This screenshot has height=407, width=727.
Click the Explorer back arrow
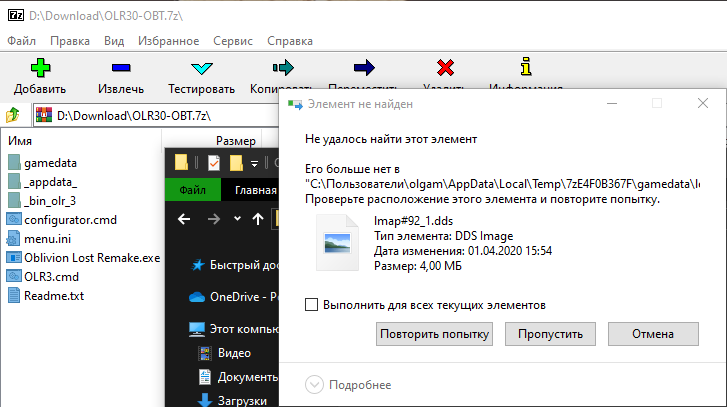click(x=184, y=219)
